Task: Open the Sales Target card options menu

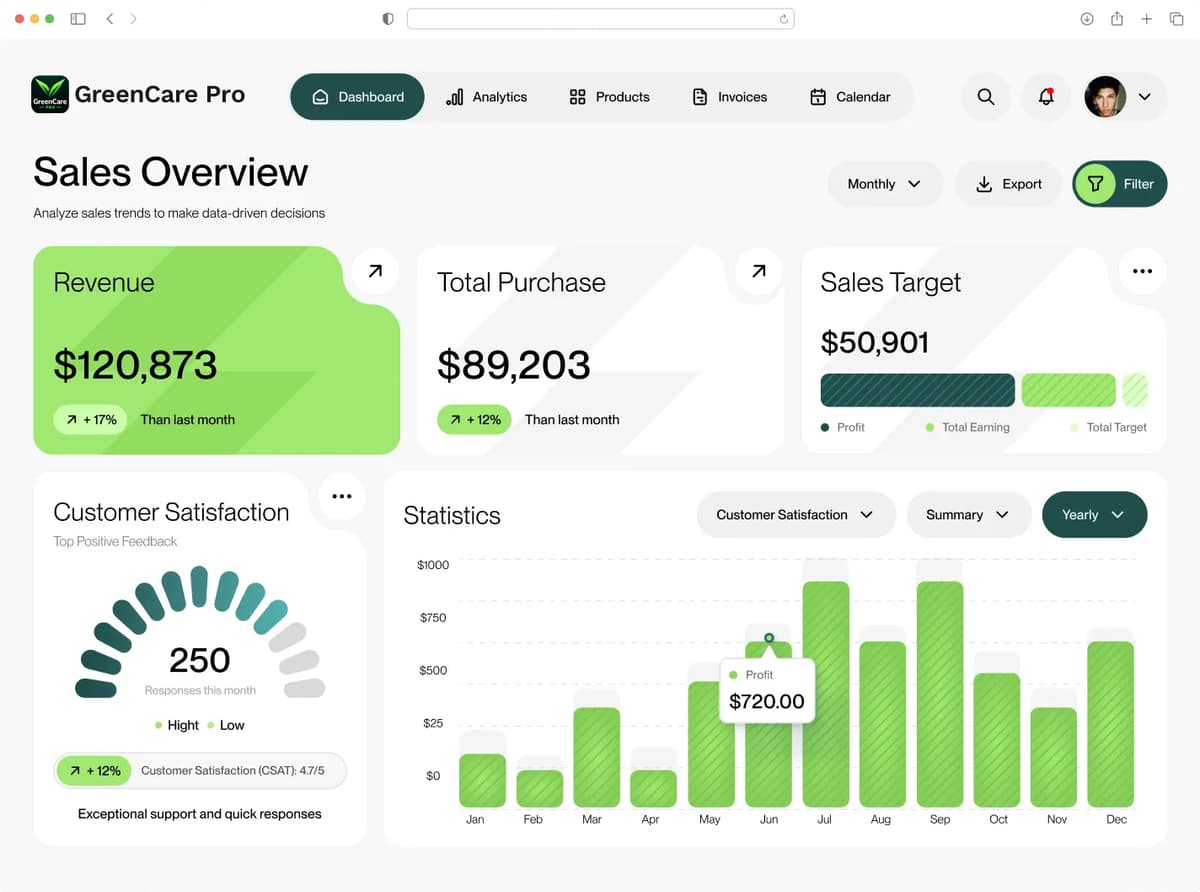Action: click(x=1141, y=271)
